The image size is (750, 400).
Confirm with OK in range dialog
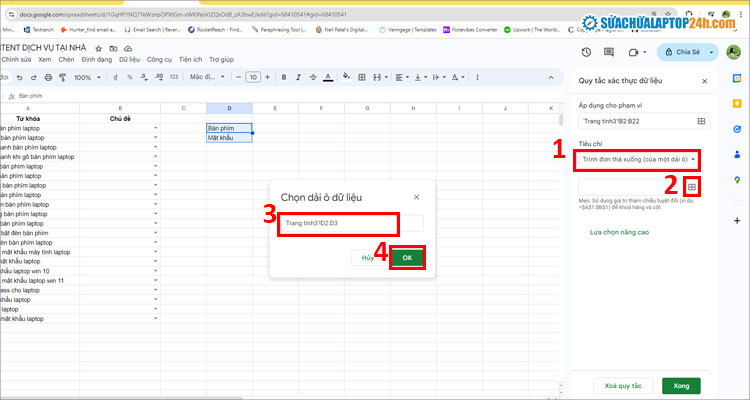[x=407, y=258]
